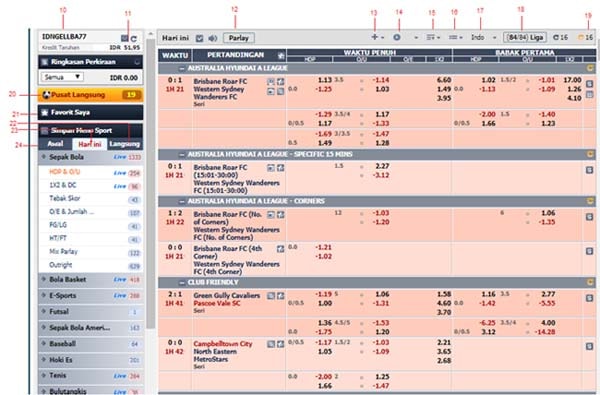This screenshot has height=395, width=600.
Task: Open the Semua dropdown
Action: pos(62,77)
